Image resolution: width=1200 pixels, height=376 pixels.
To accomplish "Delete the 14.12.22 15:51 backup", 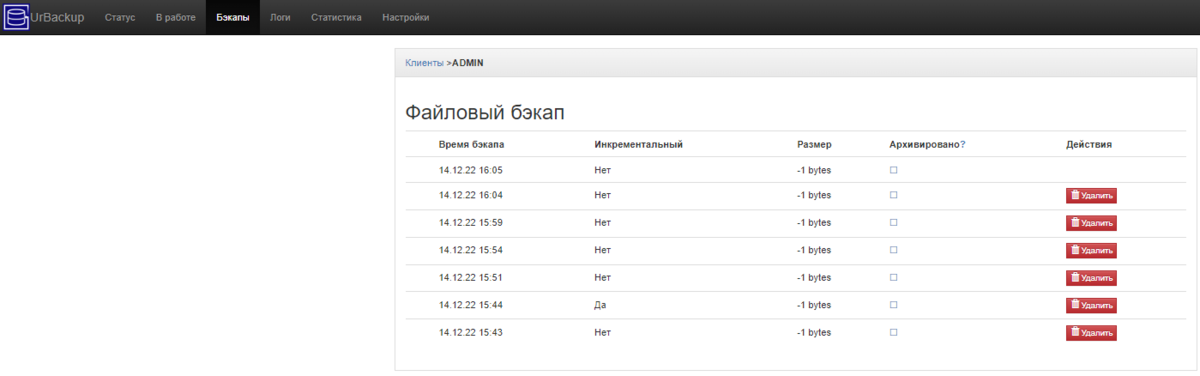I will click(x=1091, y=278).
